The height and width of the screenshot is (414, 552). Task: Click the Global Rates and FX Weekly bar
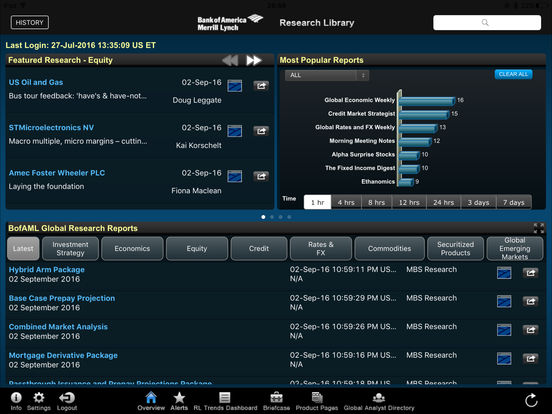(418, 128)
